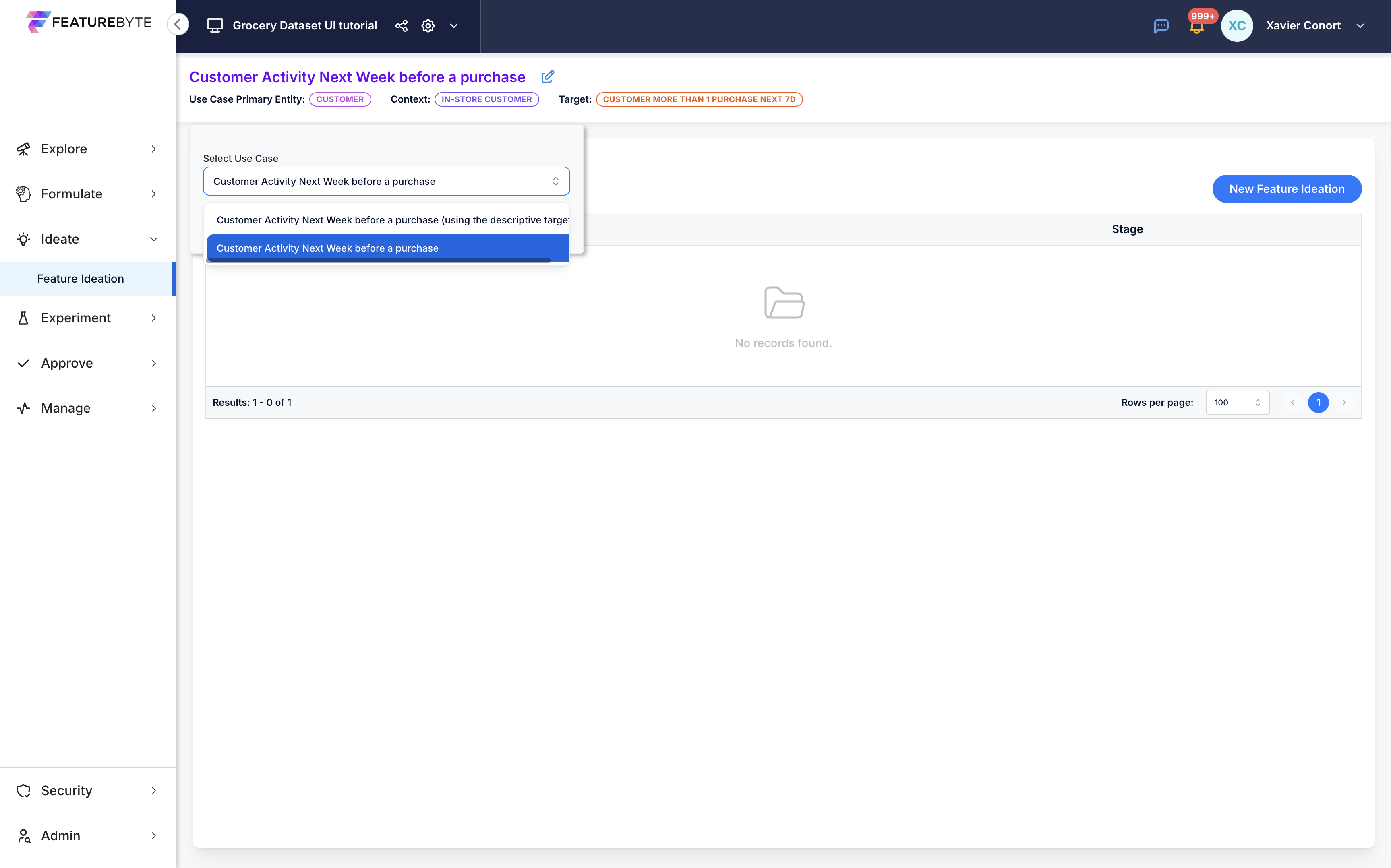
Task: Expand the Admin menu
Action: (88, 835)
